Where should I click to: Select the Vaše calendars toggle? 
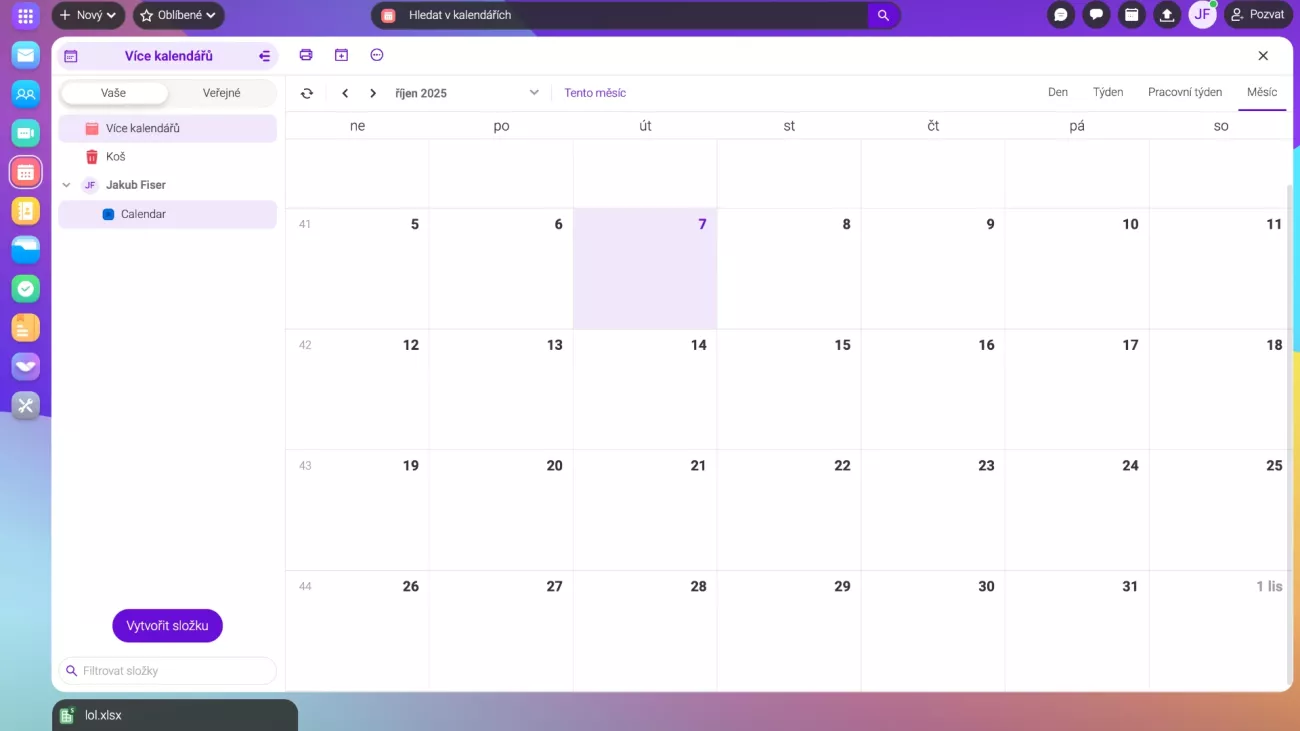pos(113,93)
